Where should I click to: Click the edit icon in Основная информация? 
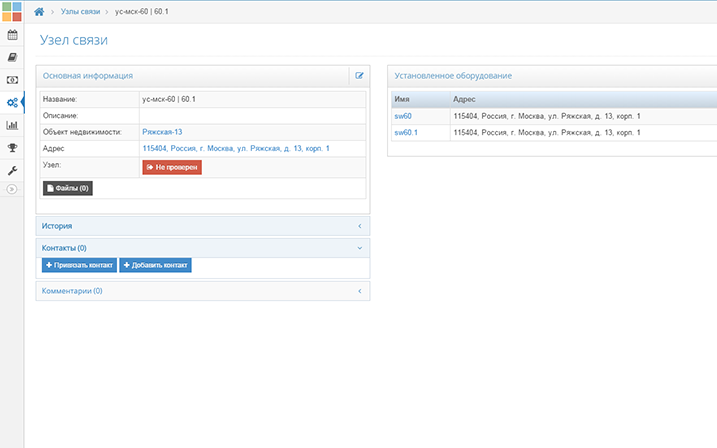(359, 76)
